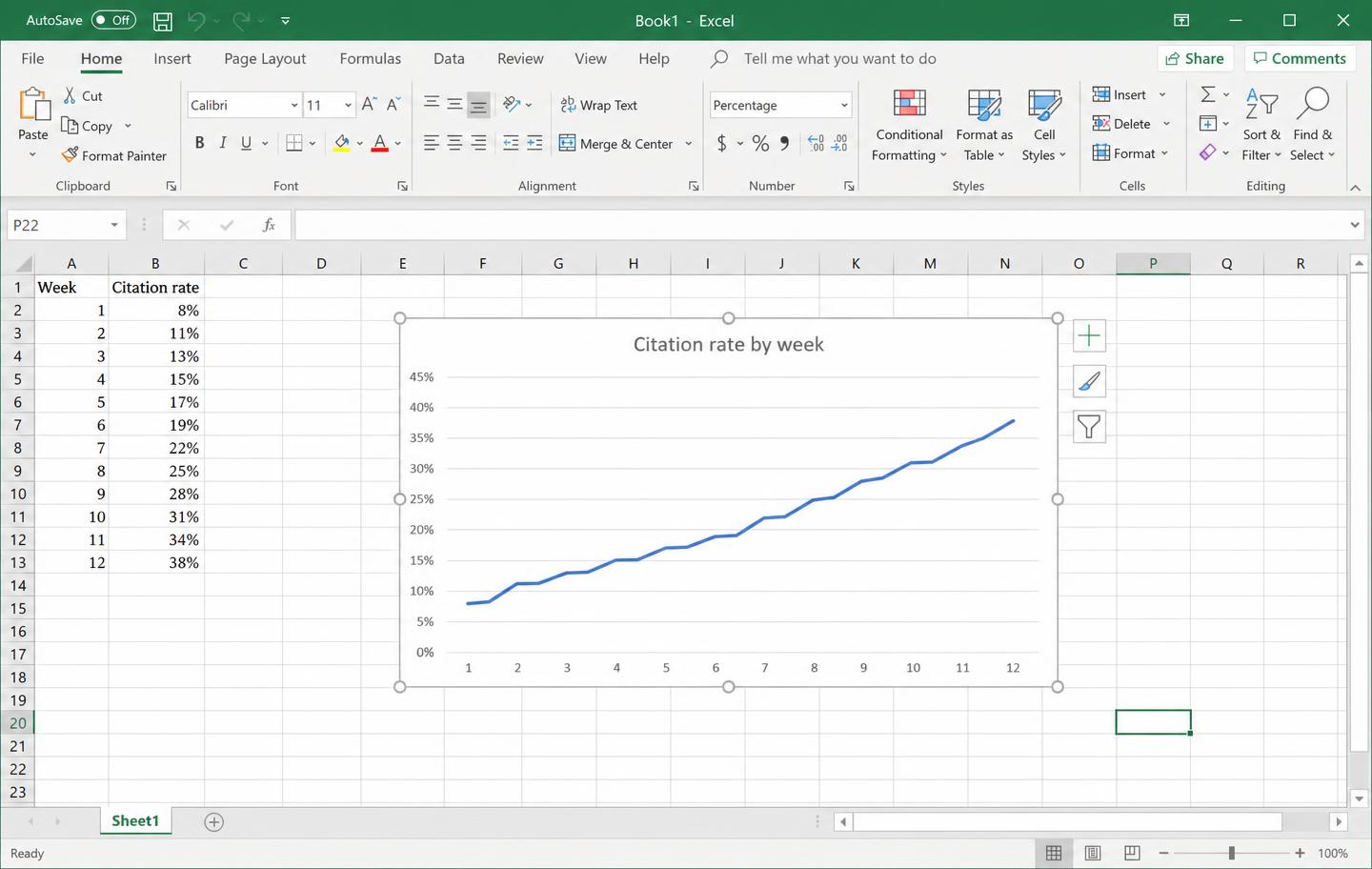Open Conditional Formatting menu

tap(909, 126)
